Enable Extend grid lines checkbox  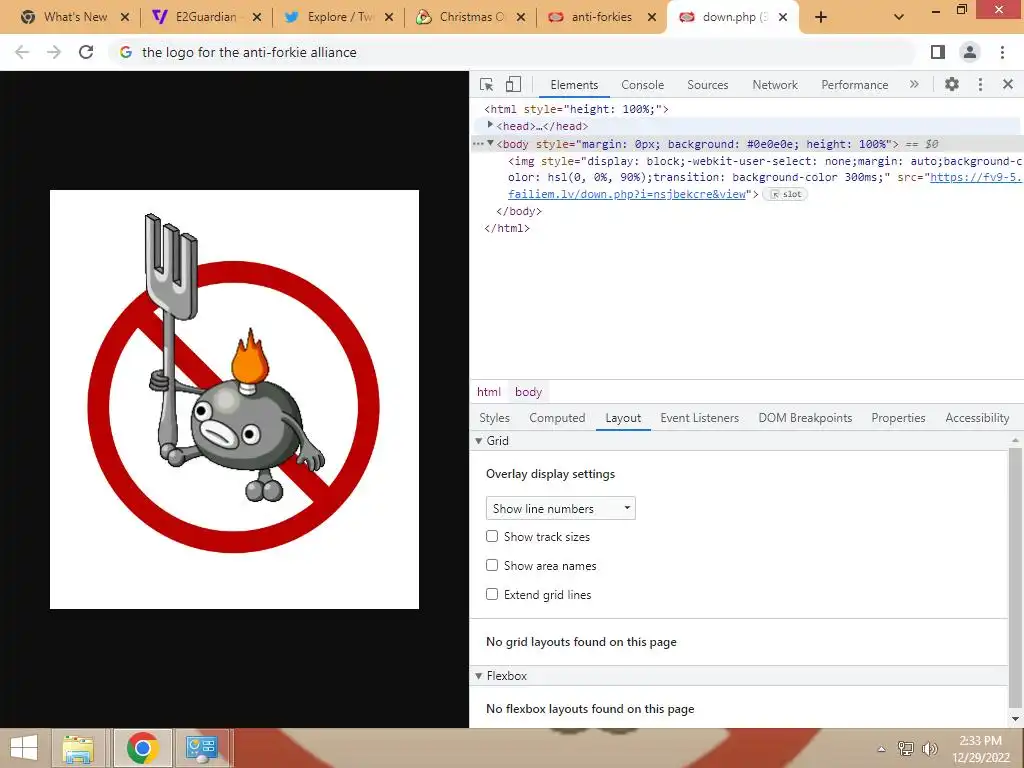coord(492,594)
